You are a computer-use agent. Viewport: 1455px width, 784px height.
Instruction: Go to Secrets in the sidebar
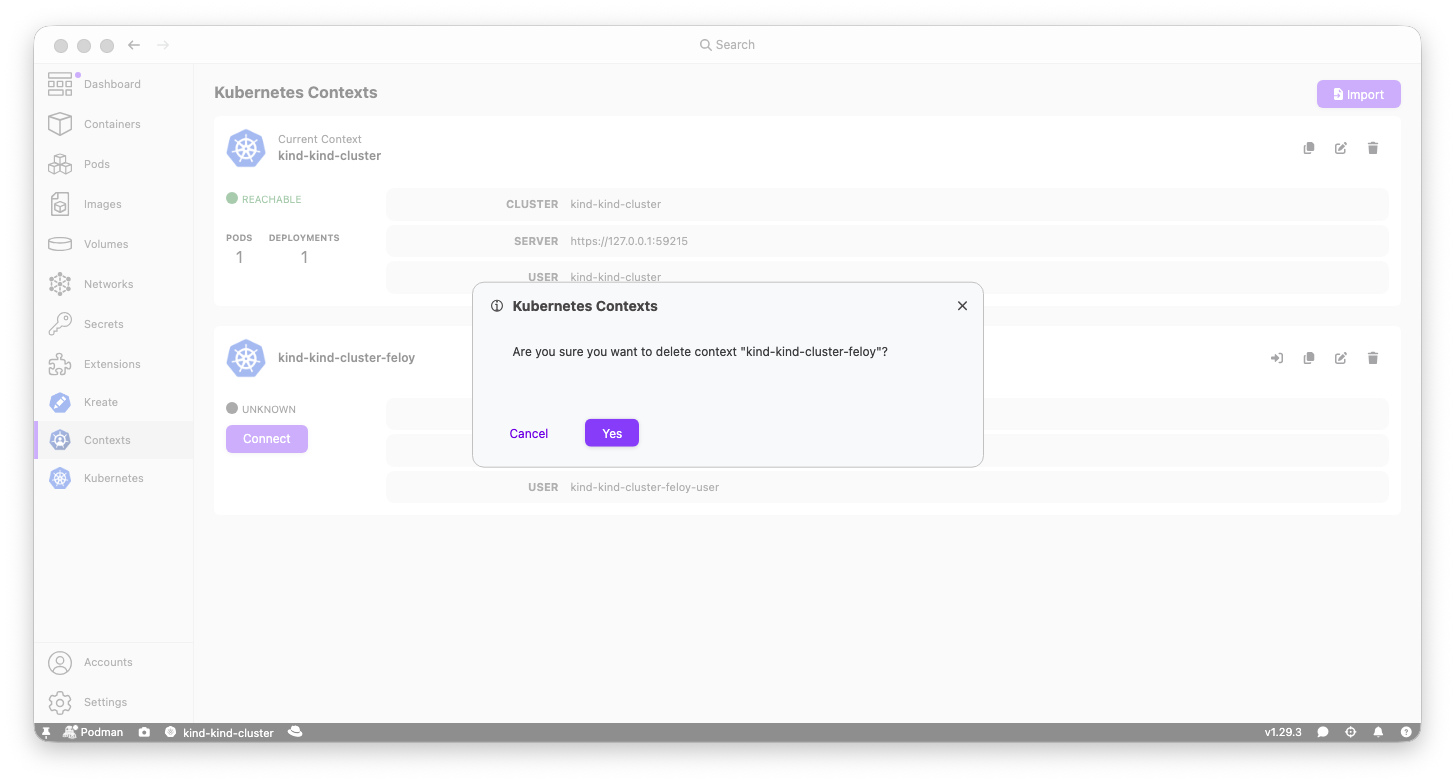pyautogui.click(x=113, y=324)
